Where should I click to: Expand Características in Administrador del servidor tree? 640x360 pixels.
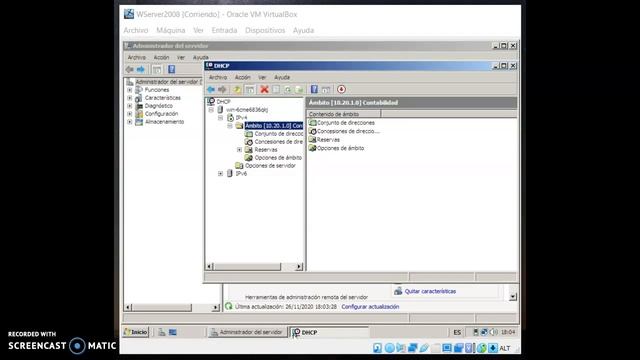coord(130,98)
